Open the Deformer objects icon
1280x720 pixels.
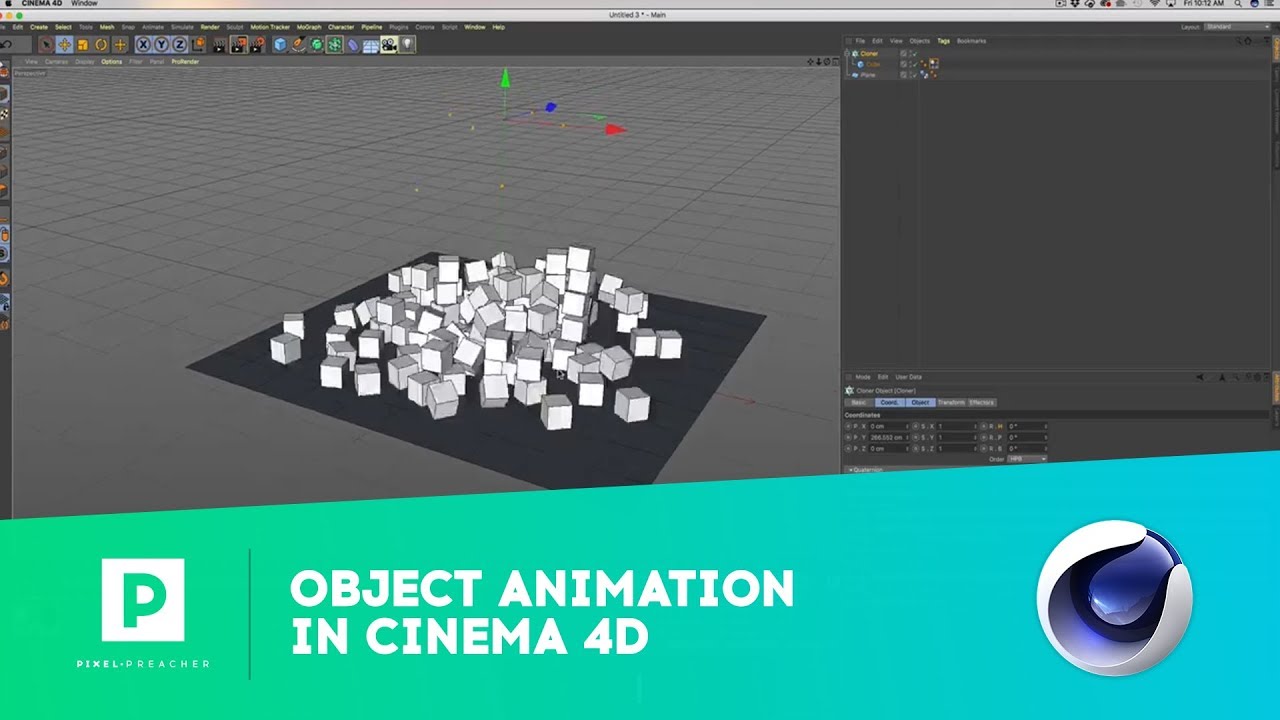(x=352, y=44)
